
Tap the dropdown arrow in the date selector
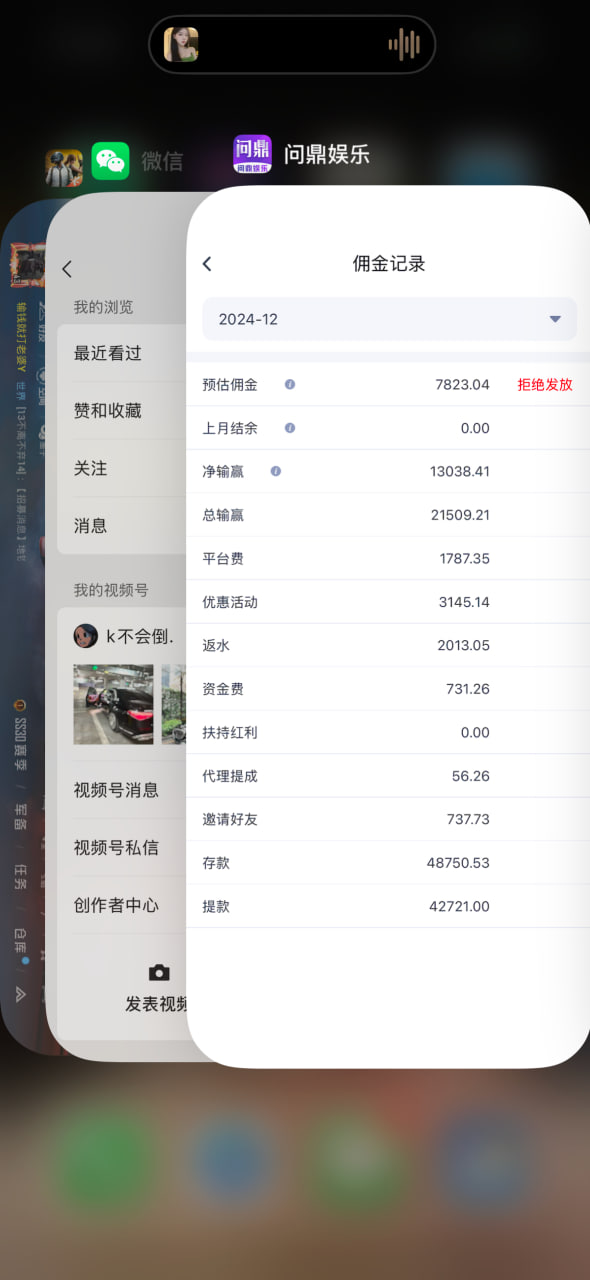pos(555,319)
